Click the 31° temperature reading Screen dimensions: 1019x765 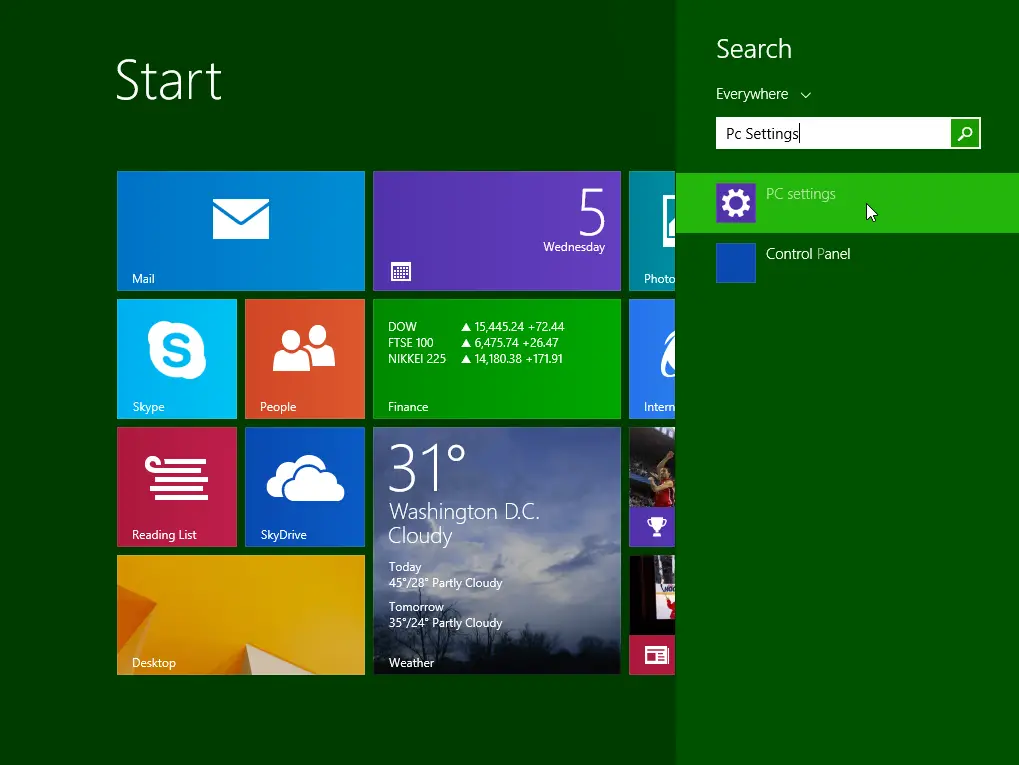[427, 468]
